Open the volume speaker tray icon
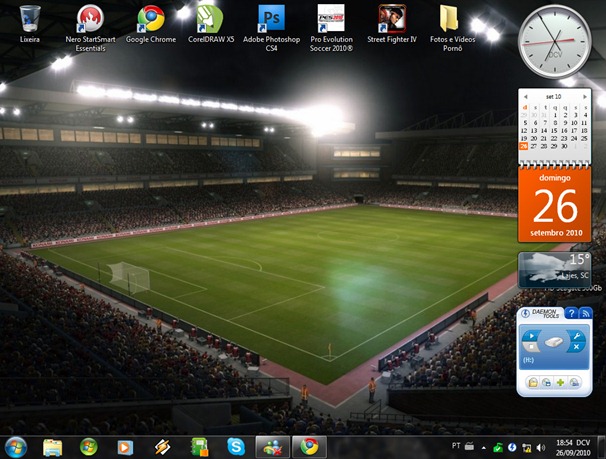Screen dimensions: 606x459 pos(541,447)
